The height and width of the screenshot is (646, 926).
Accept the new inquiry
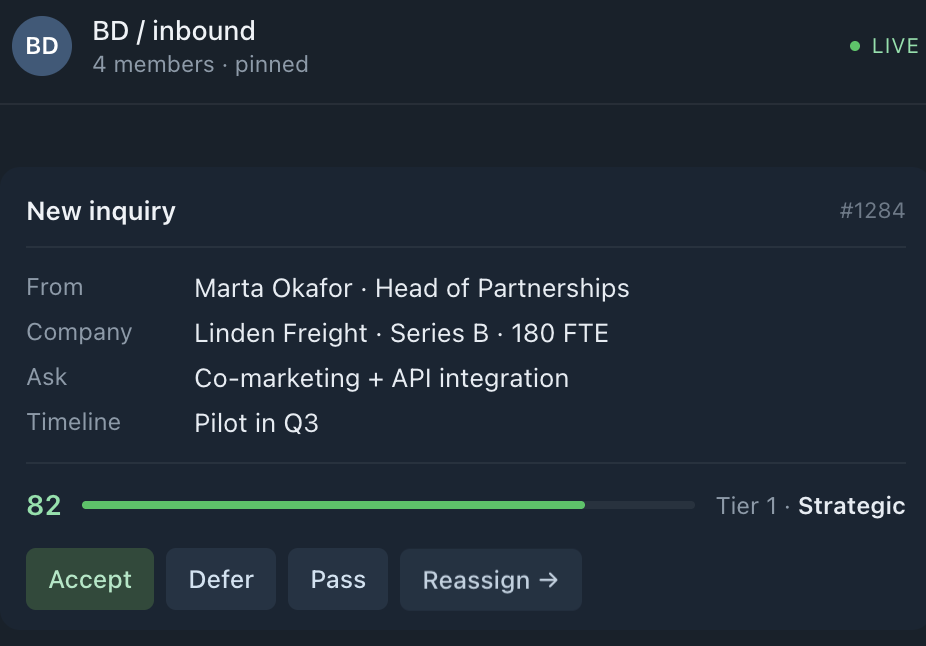pos(90,579)
